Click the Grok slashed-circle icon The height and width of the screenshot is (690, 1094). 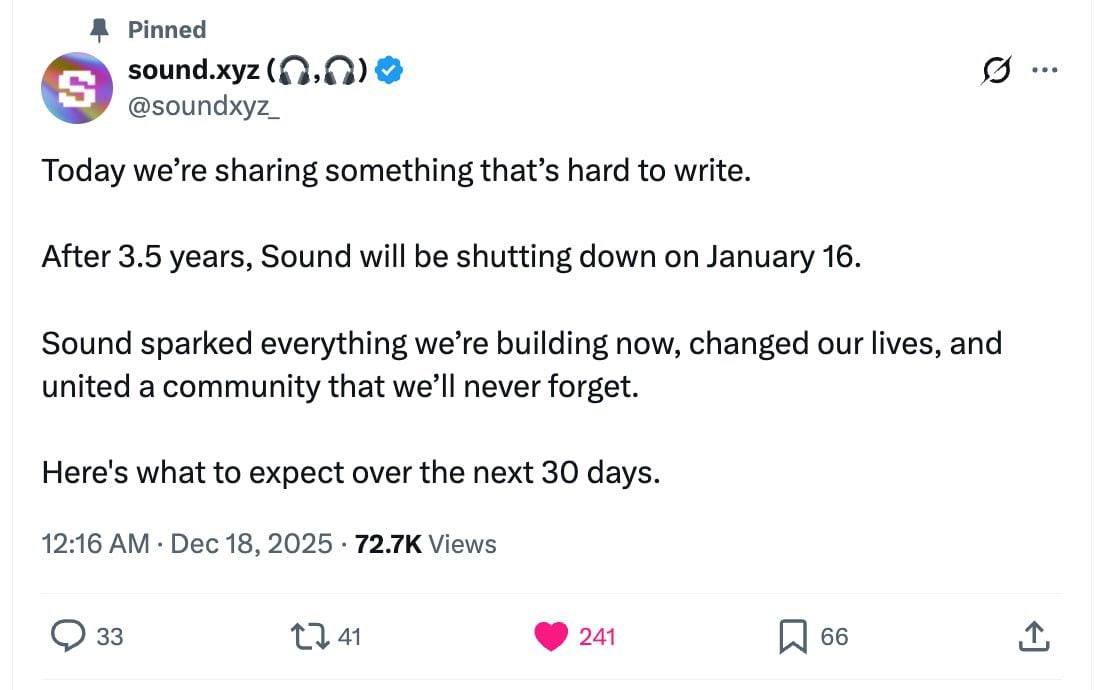[x=996, y=71]
